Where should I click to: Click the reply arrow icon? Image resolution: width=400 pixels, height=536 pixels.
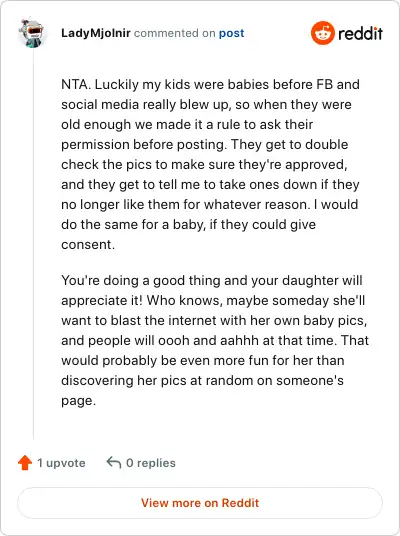[x=114, y=463]
